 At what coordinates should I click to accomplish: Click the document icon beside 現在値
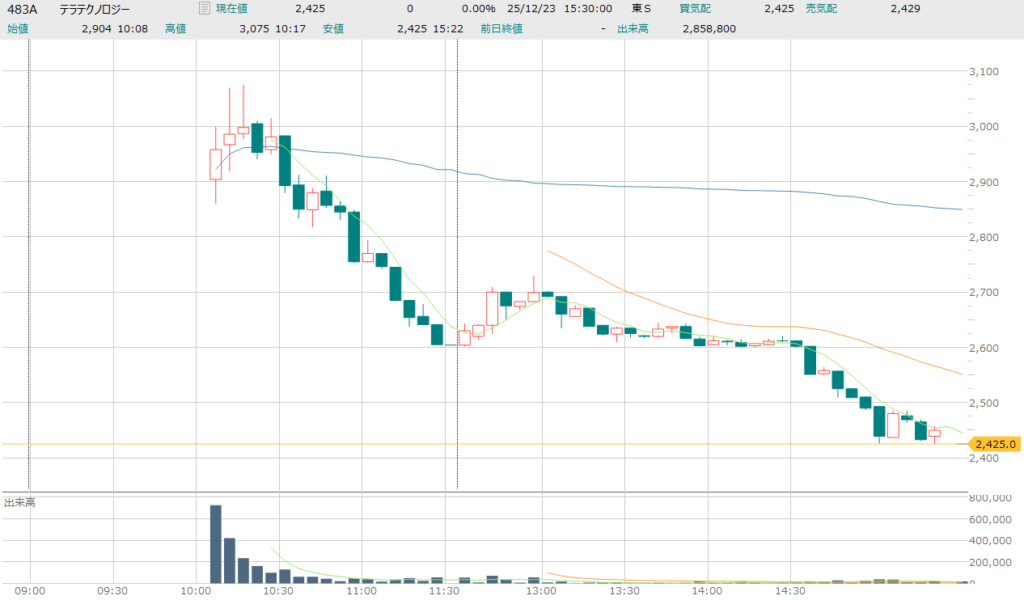coord(204,9)
